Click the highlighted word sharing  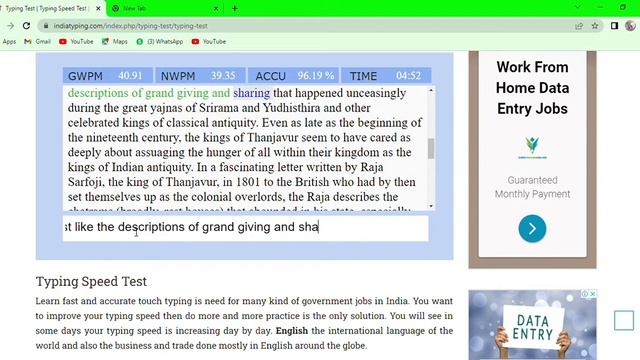[251, 93]
